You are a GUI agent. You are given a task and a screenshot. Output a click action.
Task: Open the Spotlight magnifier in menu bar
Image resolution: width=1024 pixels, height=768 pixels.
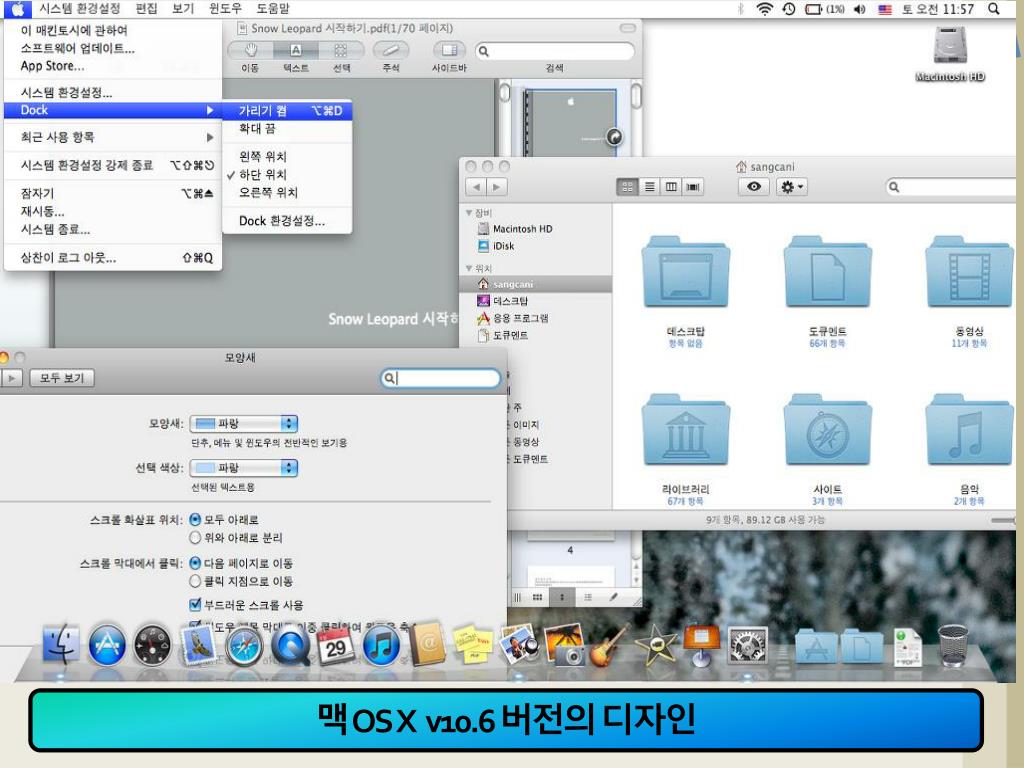pos(993,8)
